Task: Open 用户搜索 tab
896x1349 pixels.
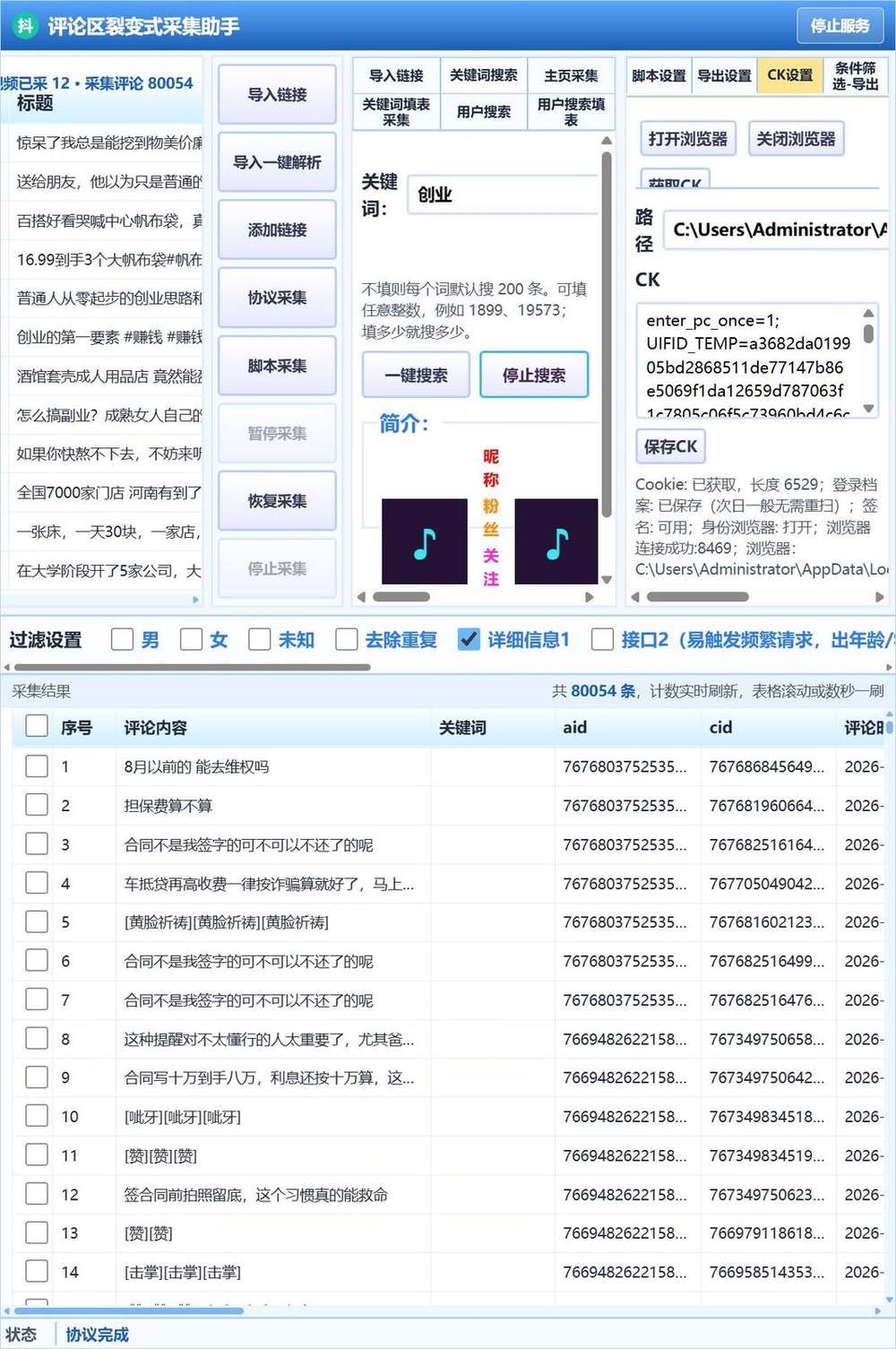Action: point(483,112)
